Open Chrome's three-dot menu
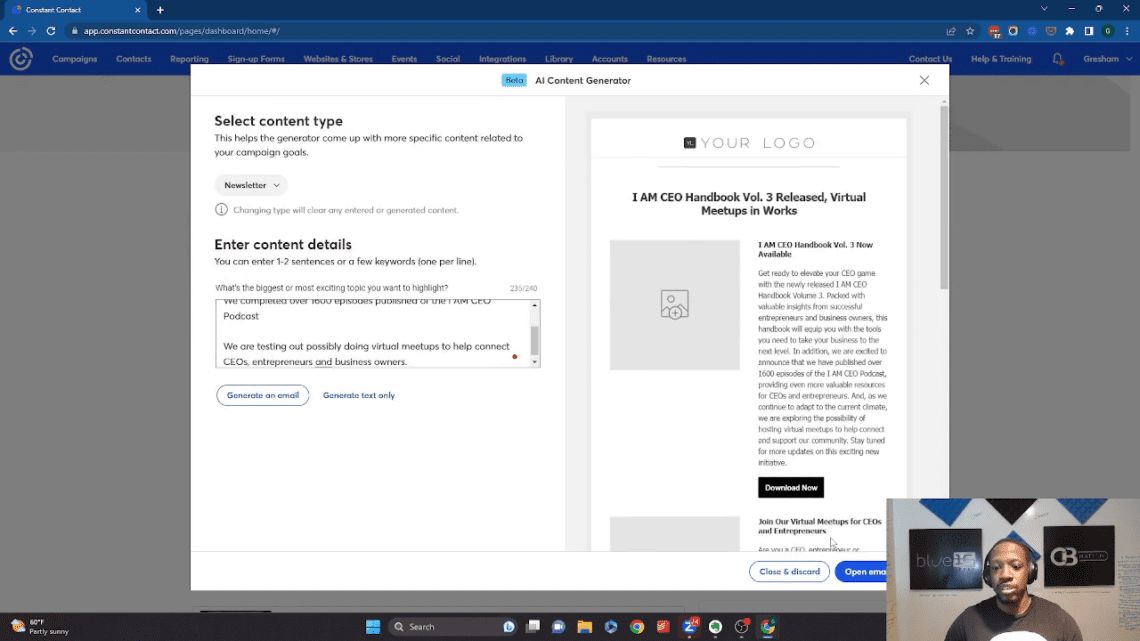The width and height of the screenshot is (1140, 641). 1127,31
